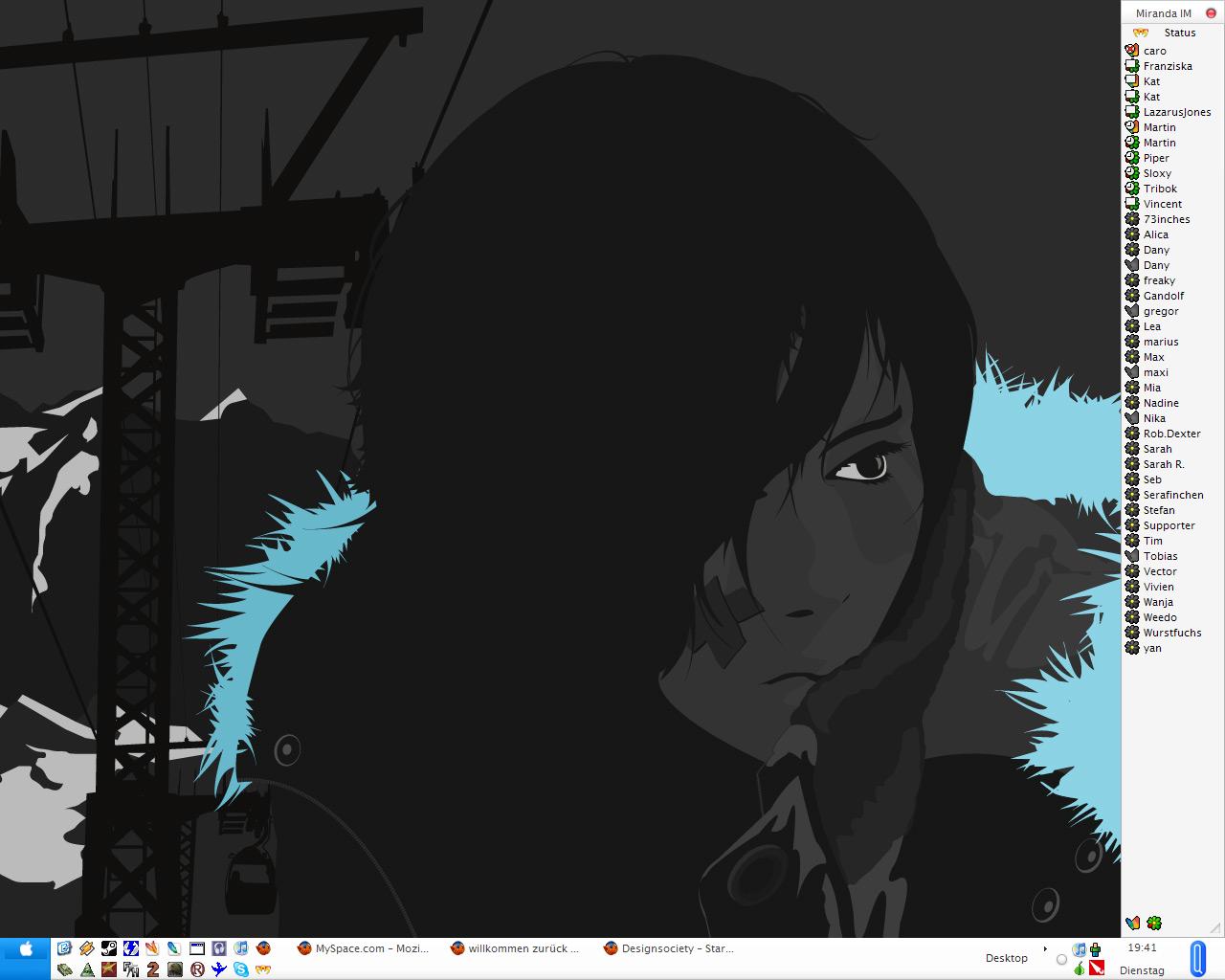Launch iTunes from quick launch

tap(241, 948)
